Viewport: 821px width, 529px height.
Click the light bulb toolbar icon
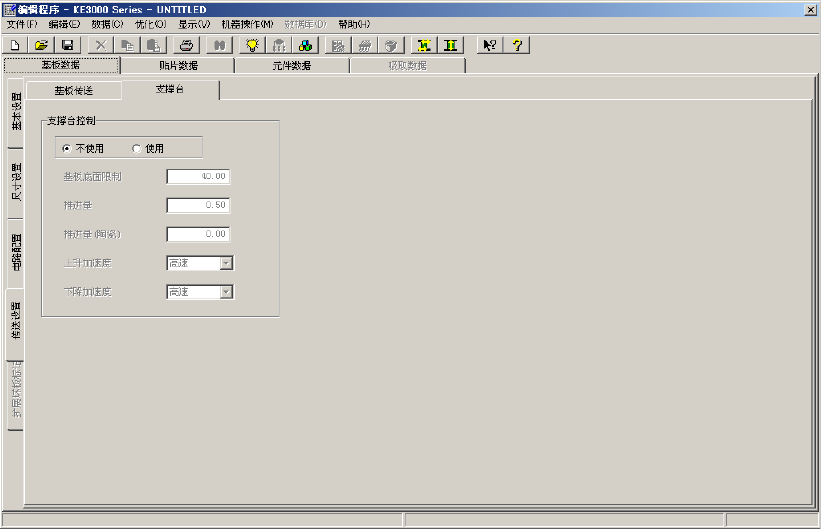(252, 46)
